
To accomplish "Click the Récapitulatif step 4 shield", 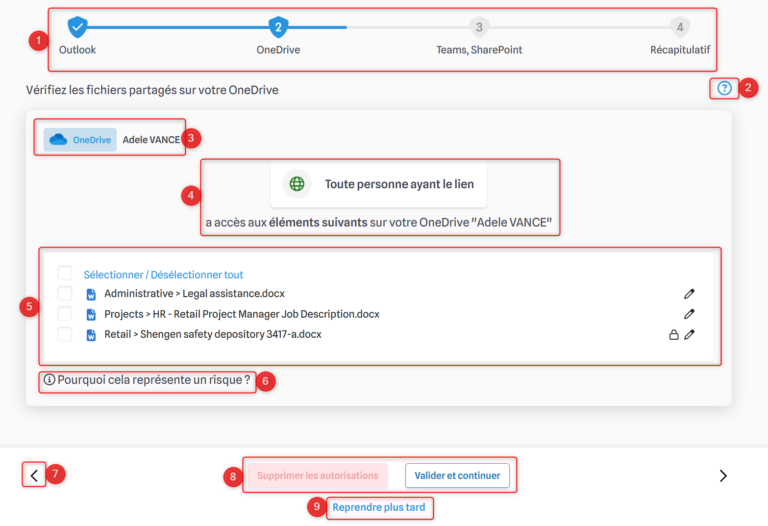I will click(x=680, y=27).
